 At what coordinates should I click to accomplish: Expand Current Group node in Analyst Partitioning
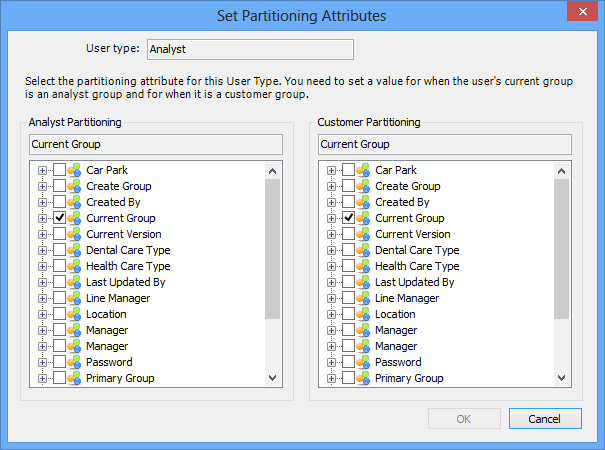[42, 218]
